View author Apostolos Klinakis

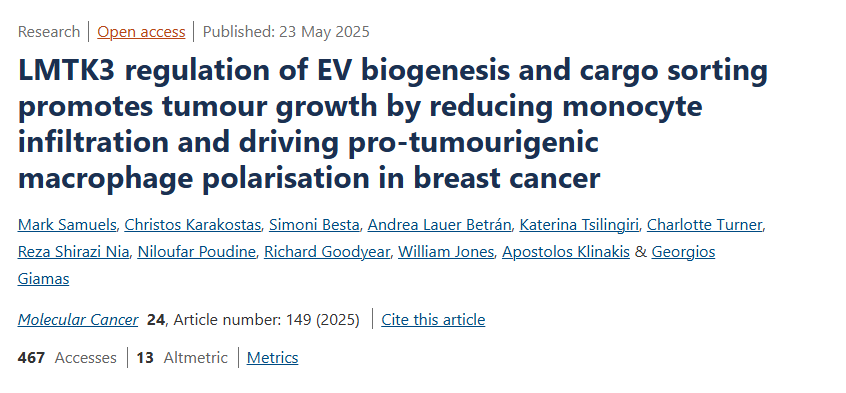pos(566,252)
